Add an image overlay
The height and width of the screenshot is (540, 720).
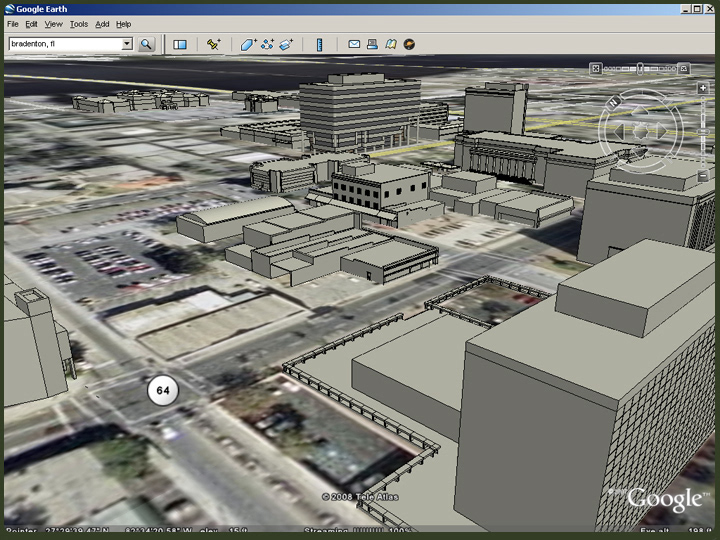pyautogui.click(x=286, y=44)
